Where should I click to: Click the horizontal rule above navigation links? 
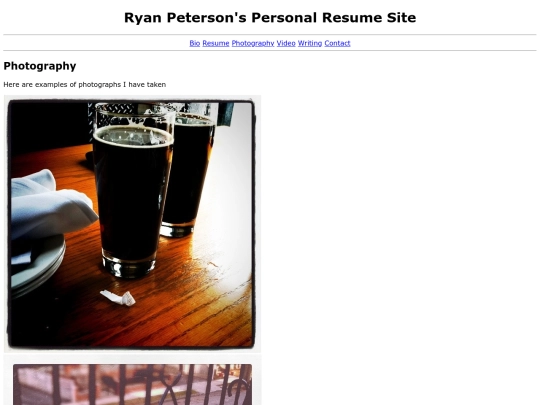(270, 35)
